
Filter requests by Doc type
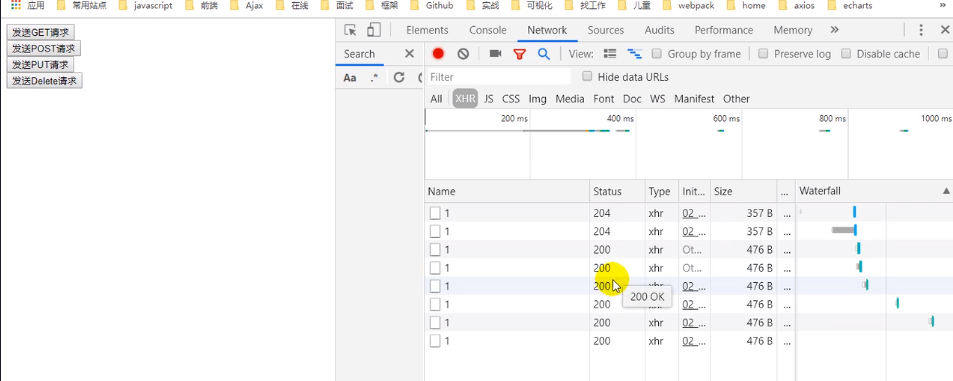pyautogui.click(x=632, y=98)
